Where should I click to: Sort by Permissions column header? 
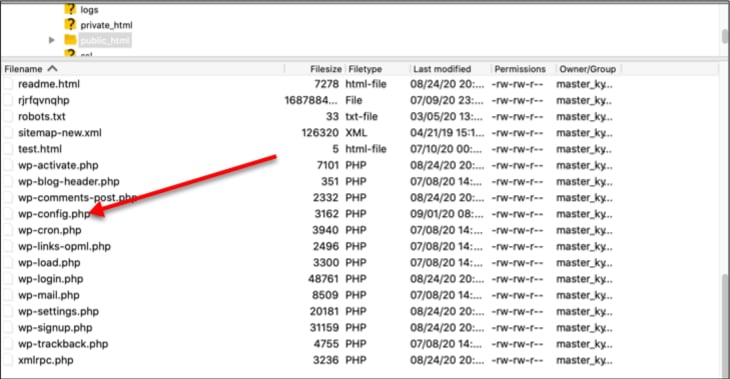point(520,69)
